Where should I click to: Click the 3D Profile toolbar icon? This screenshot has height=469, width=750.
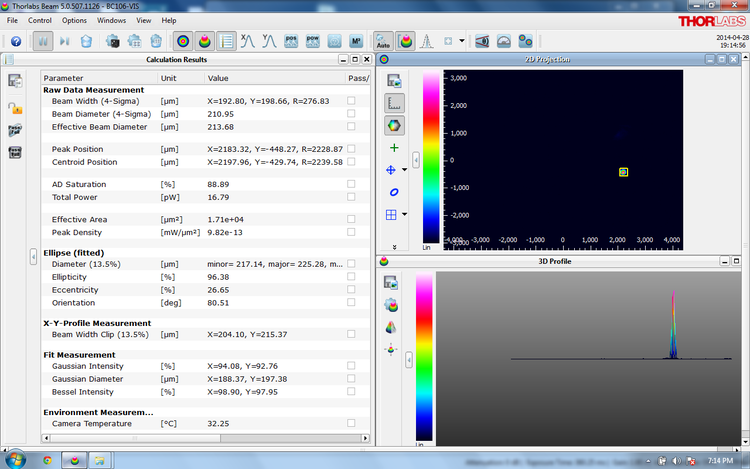(x=205, y=41)
